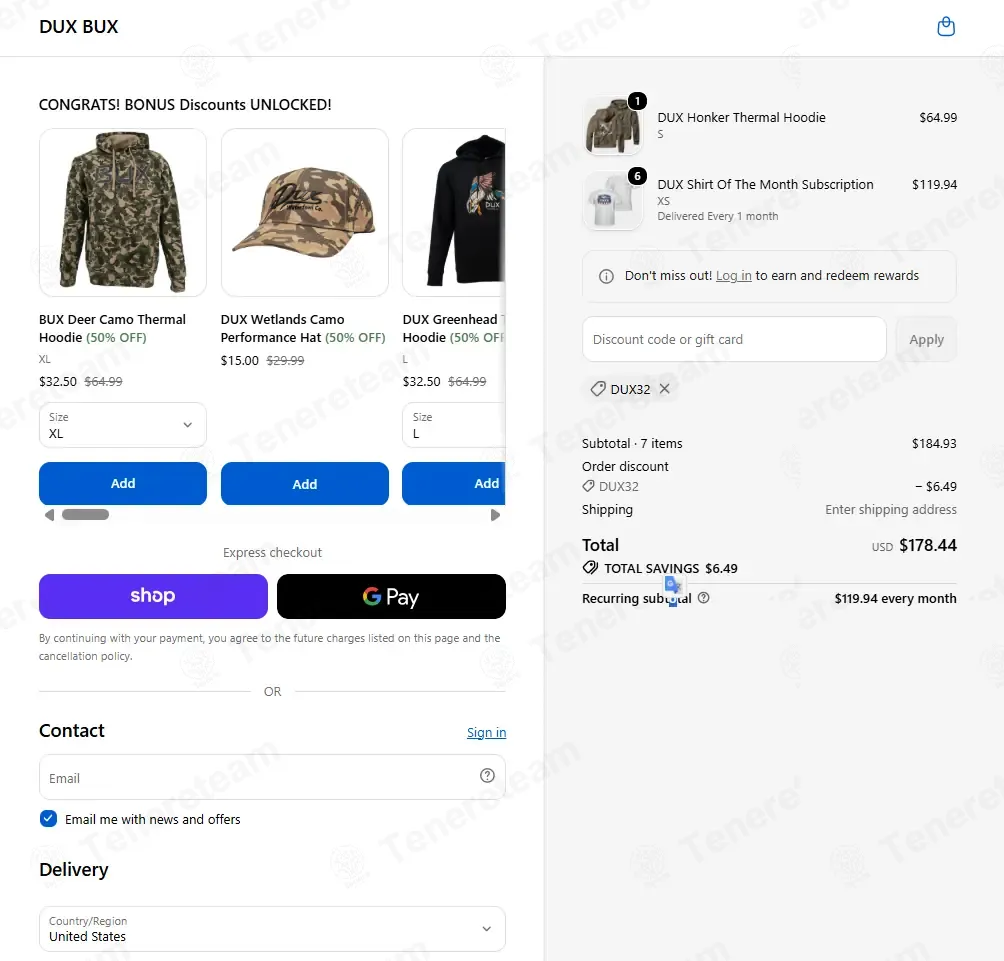Click the carousel left arrow
The height and width of the screenshot is (961, 1004).
(49, 515)
